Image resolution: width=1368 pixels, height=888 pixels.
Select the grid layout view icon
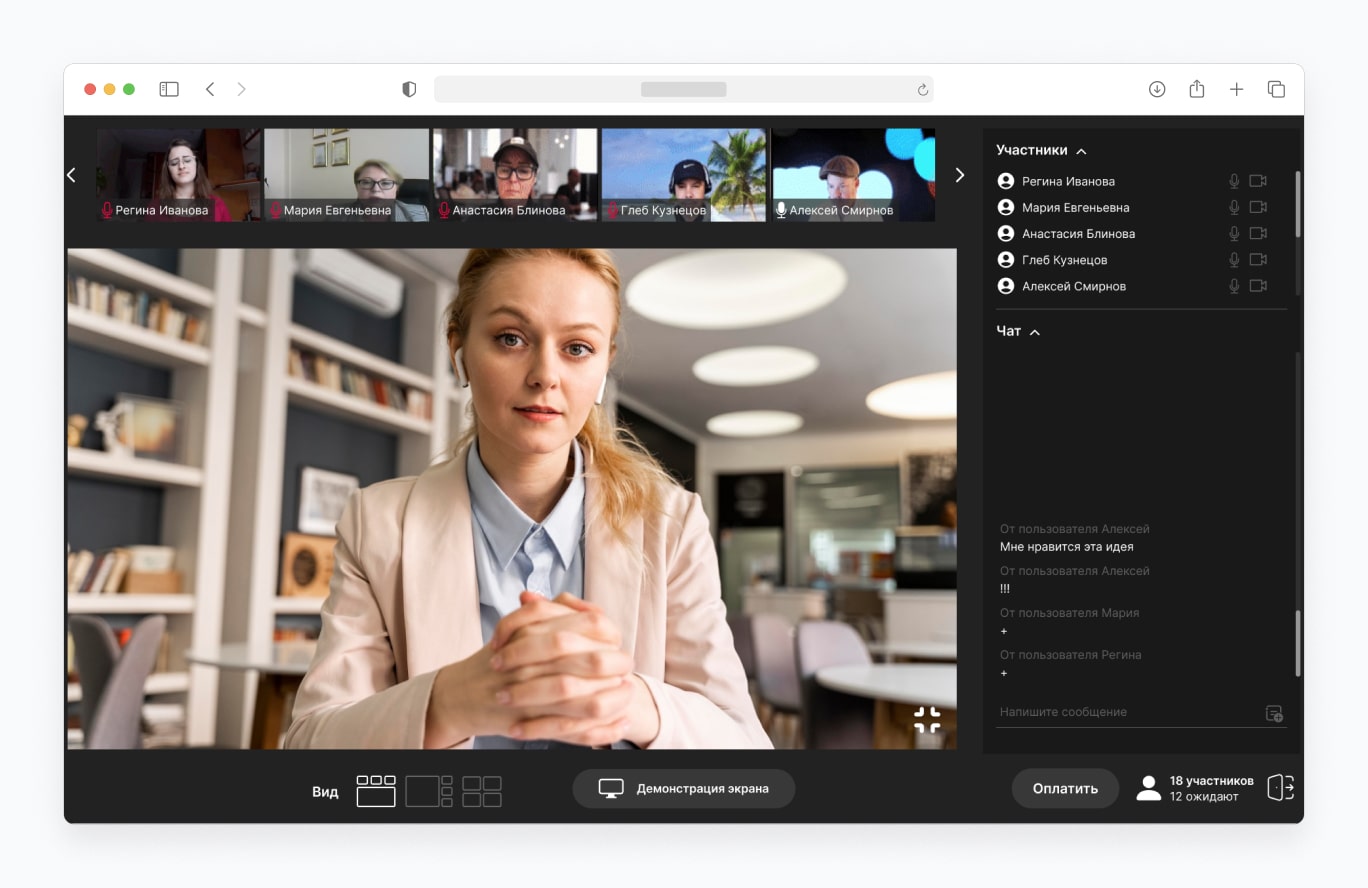[x=482, y=791]
